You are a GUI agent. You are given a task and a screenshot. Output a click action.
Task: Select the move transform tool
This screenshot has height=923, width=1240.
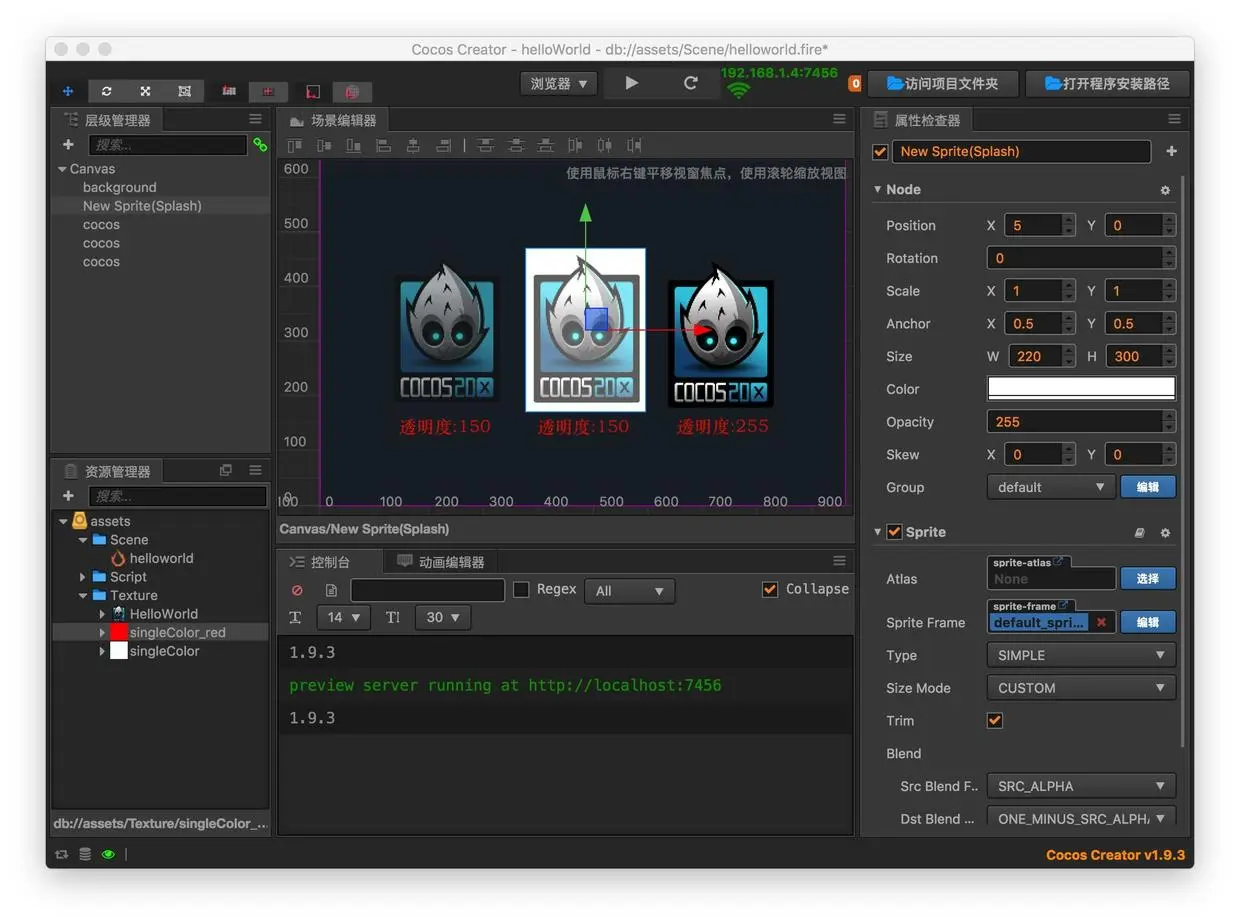point(68,91)
